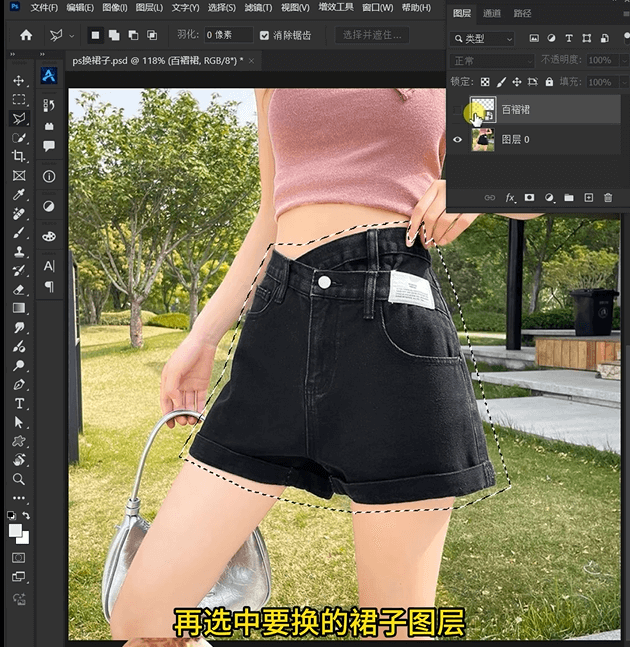Select the Brush tool
The image size is (630, 647).
[19, 233]
